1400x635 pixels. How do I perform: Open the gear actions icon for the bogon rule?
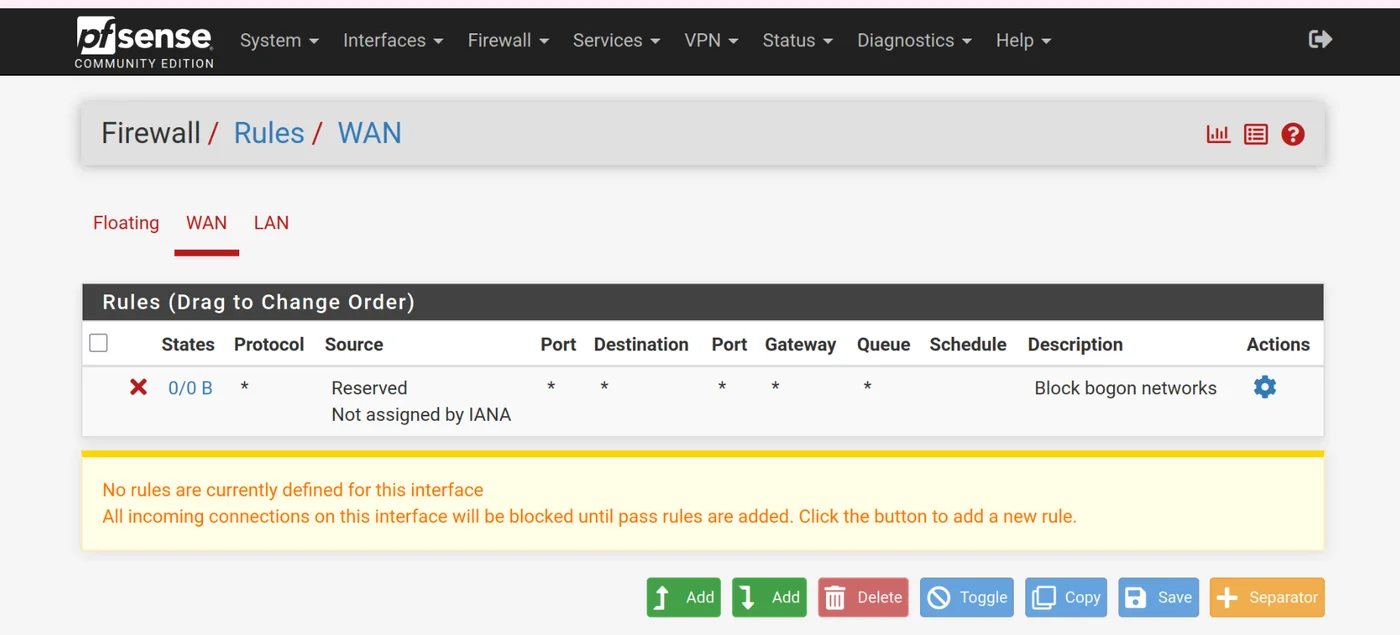click(1264, 387)
